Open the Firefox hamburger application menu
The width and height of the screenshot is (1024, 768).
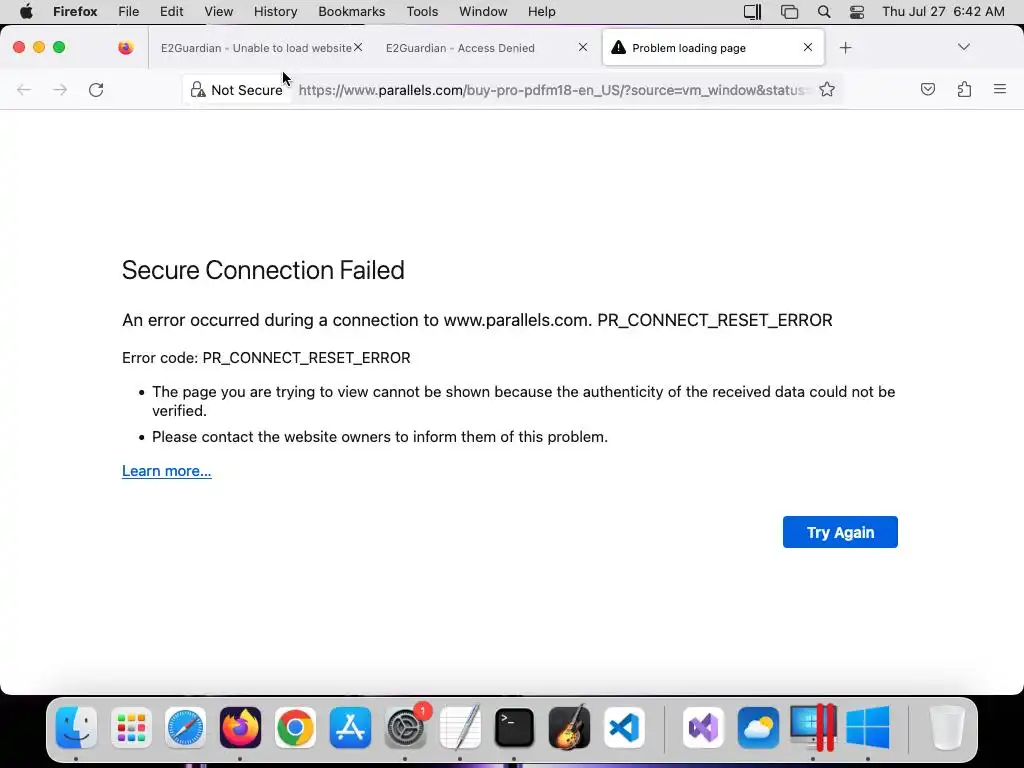tap(999, 90)
